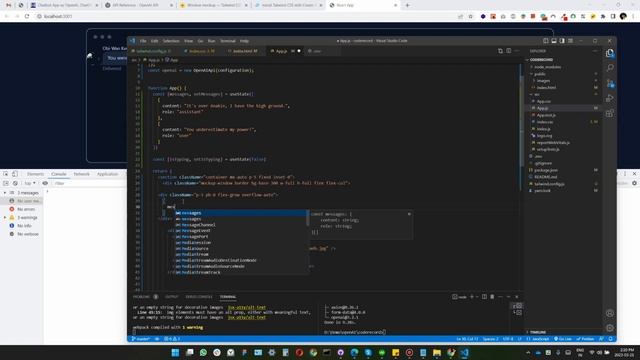
Task: Switch to the Elements tab in DevTools
Action: [x=35, y=174]
